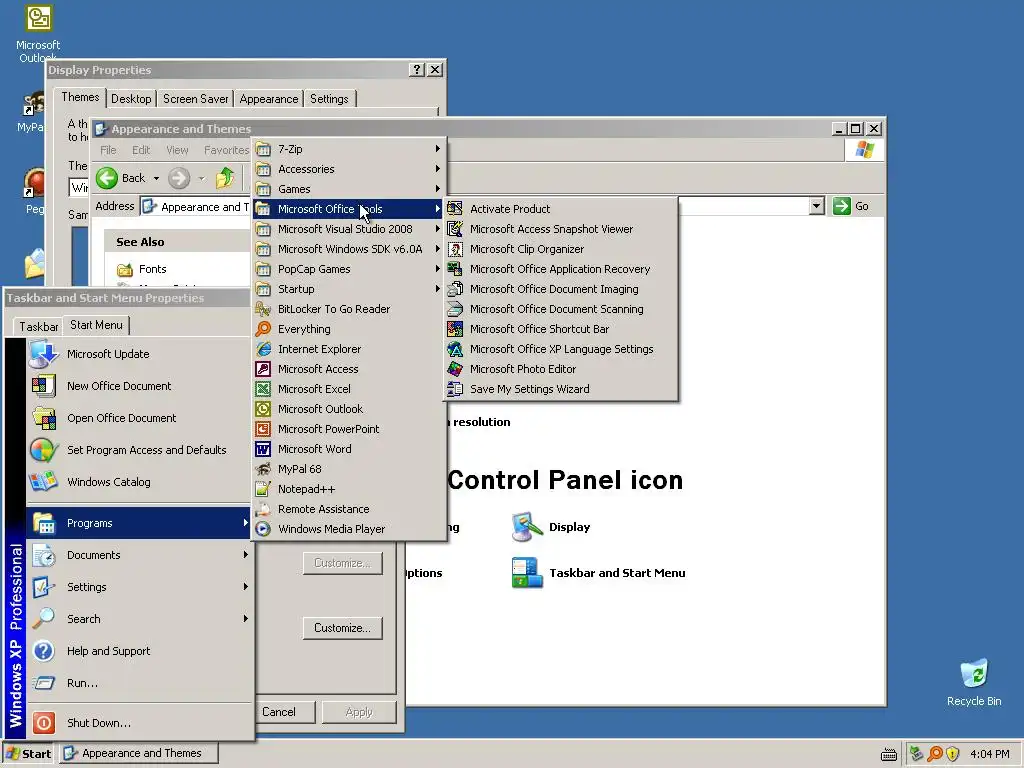Screen dimensions: 1024x768
Task: Expand Search in Start menu
Action: coord(139,619)
